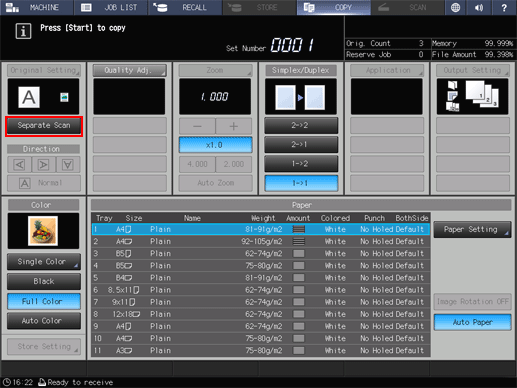Select Black color mode
Screen dimensions: 517x388
click(44, 281)
